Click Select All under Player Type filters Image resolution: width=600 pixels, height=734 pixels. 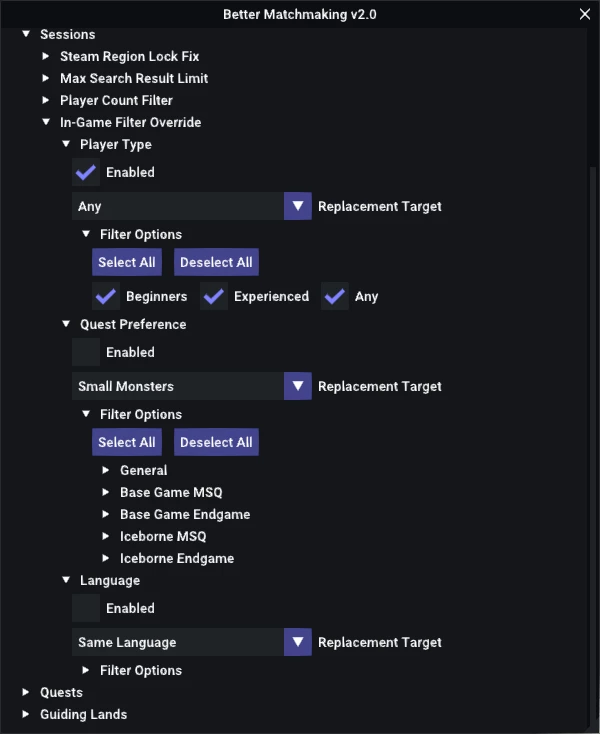[127, 262]
